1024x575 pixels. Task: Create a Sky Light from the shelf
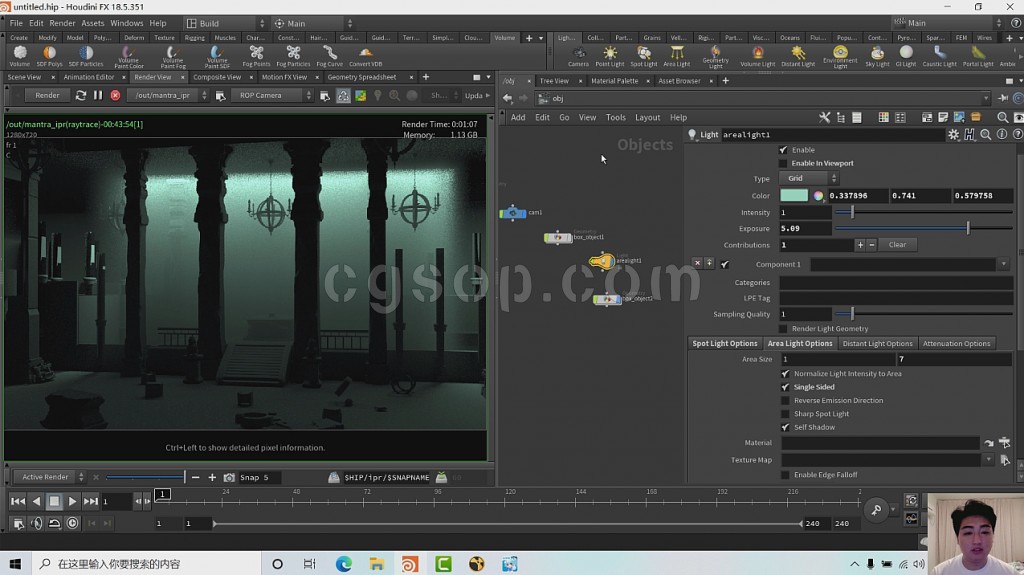point(877,56)
